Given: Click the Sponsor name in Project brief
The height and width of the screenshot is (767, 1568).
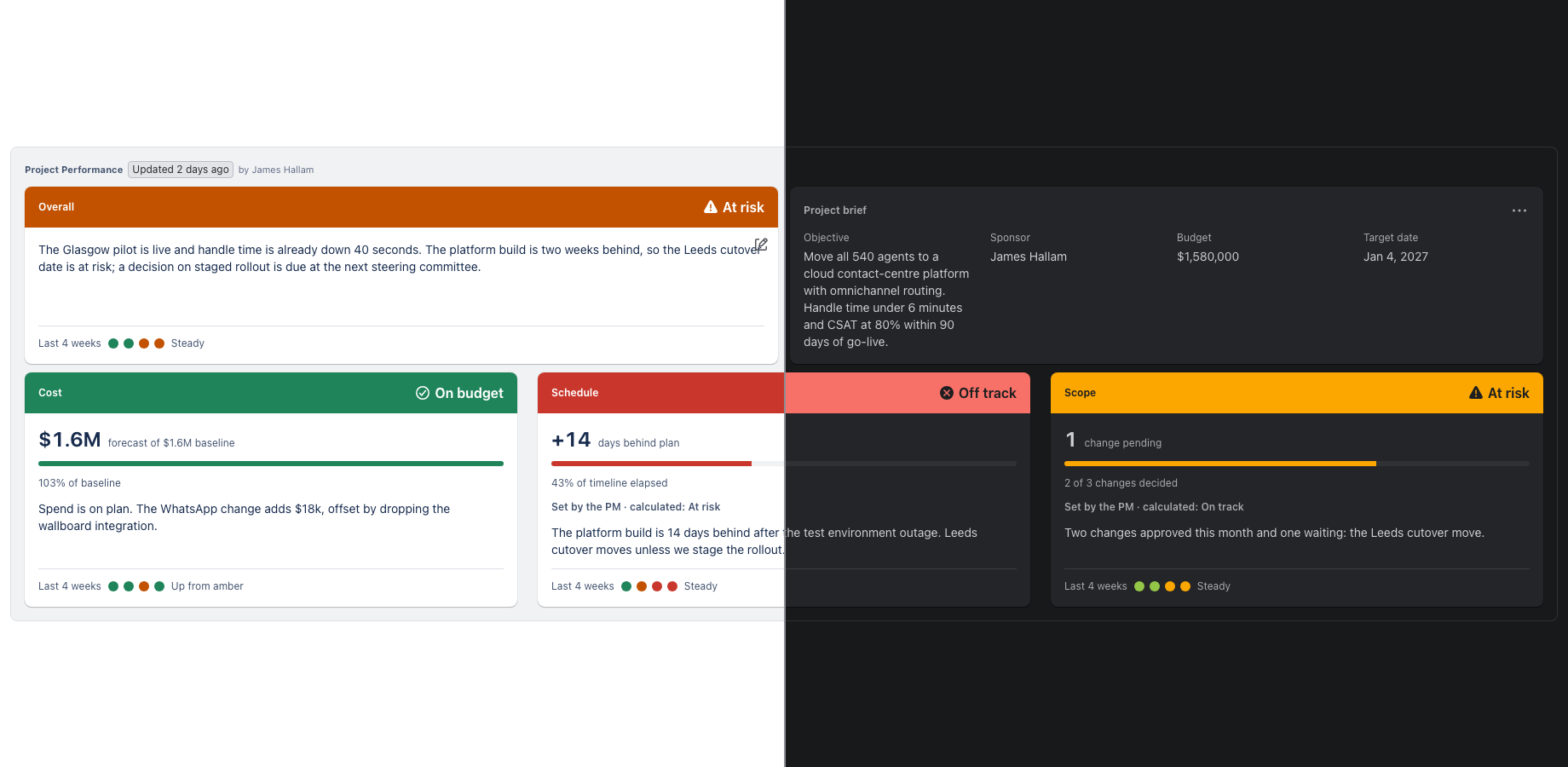Looking at the screenshot, I should [1029, 257].
